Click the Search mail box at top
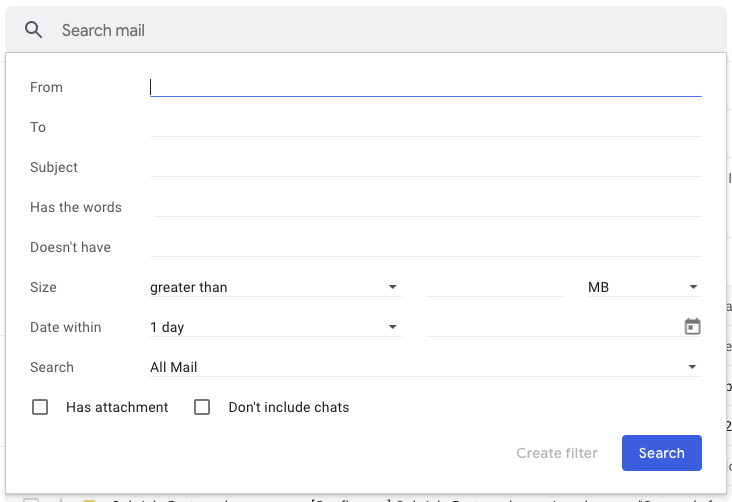Viewport: 732px width, 502px height. [x=380, y=30]
